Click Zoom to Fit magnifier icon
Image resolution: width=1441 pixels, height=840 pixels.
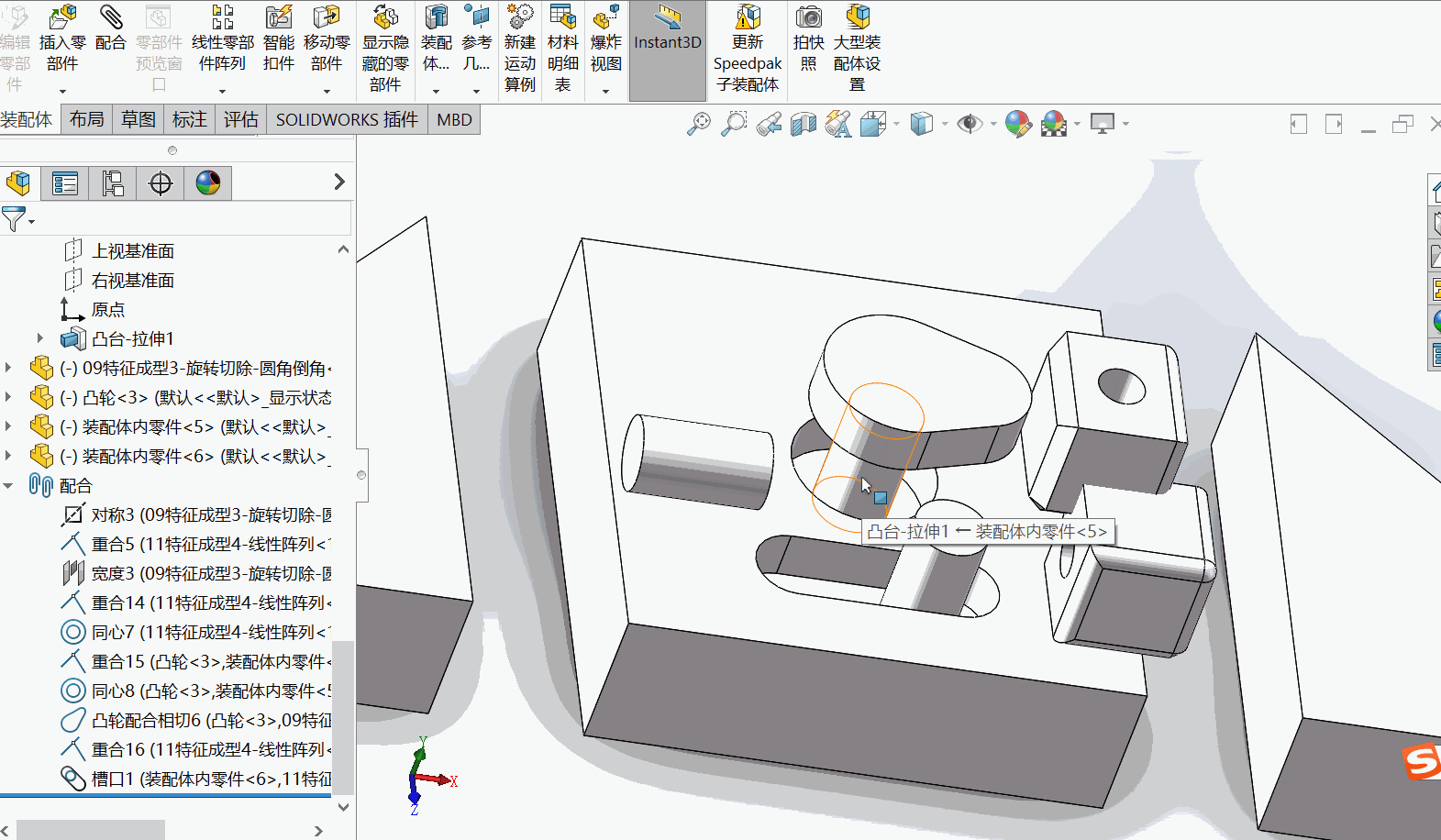699,123
